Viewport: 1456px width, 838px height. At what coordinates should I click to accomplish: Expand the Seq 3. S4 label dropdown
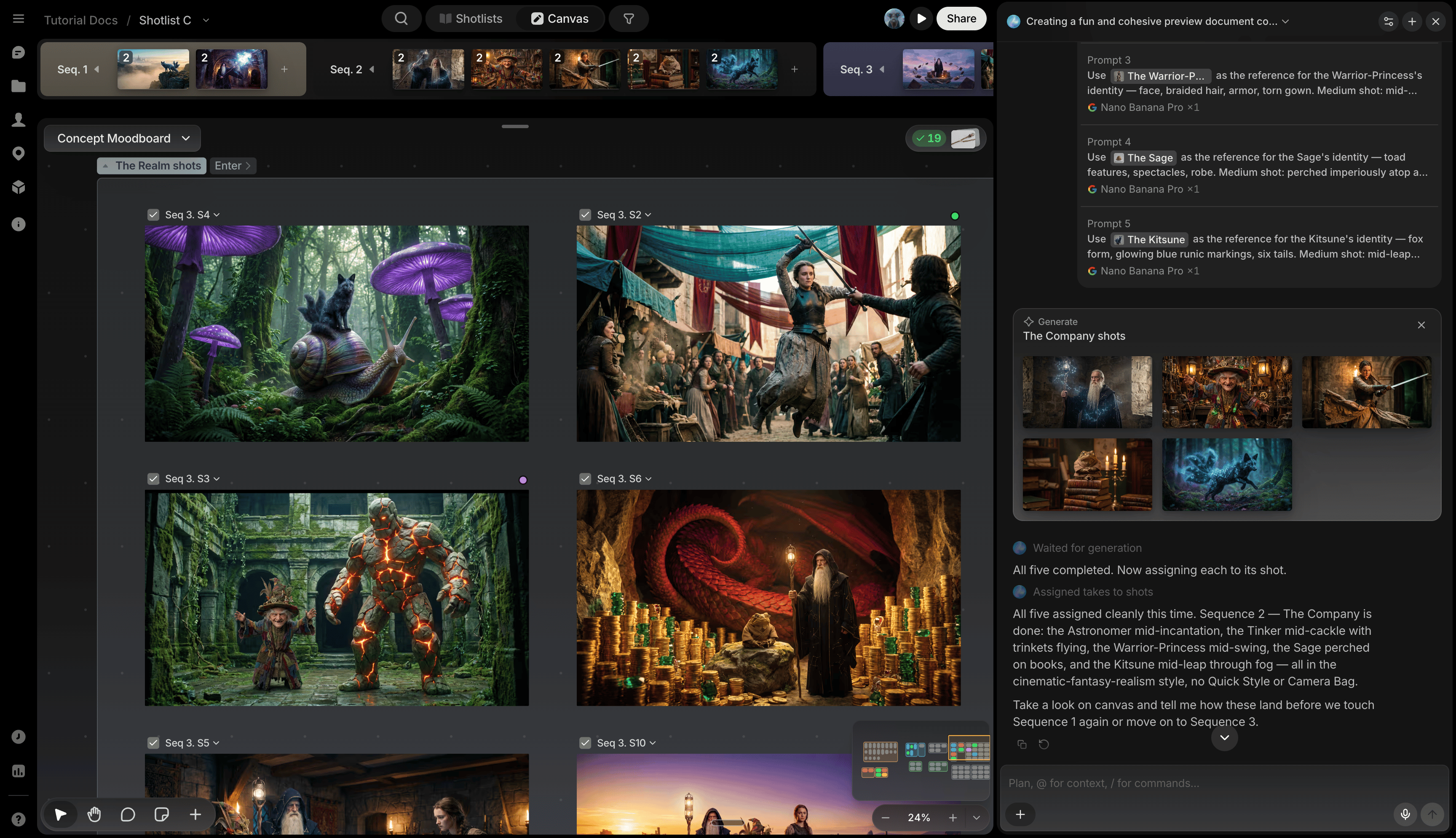[x=217, y=215]
